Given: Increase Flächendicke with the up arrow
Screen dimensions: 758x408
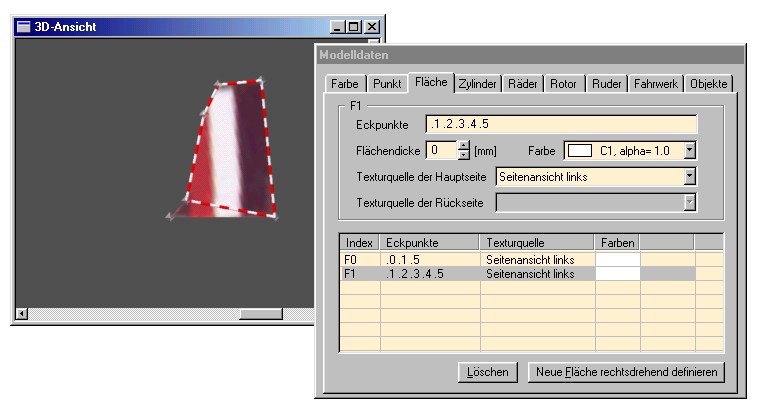Looking at the screenshot, I should 463,146.
